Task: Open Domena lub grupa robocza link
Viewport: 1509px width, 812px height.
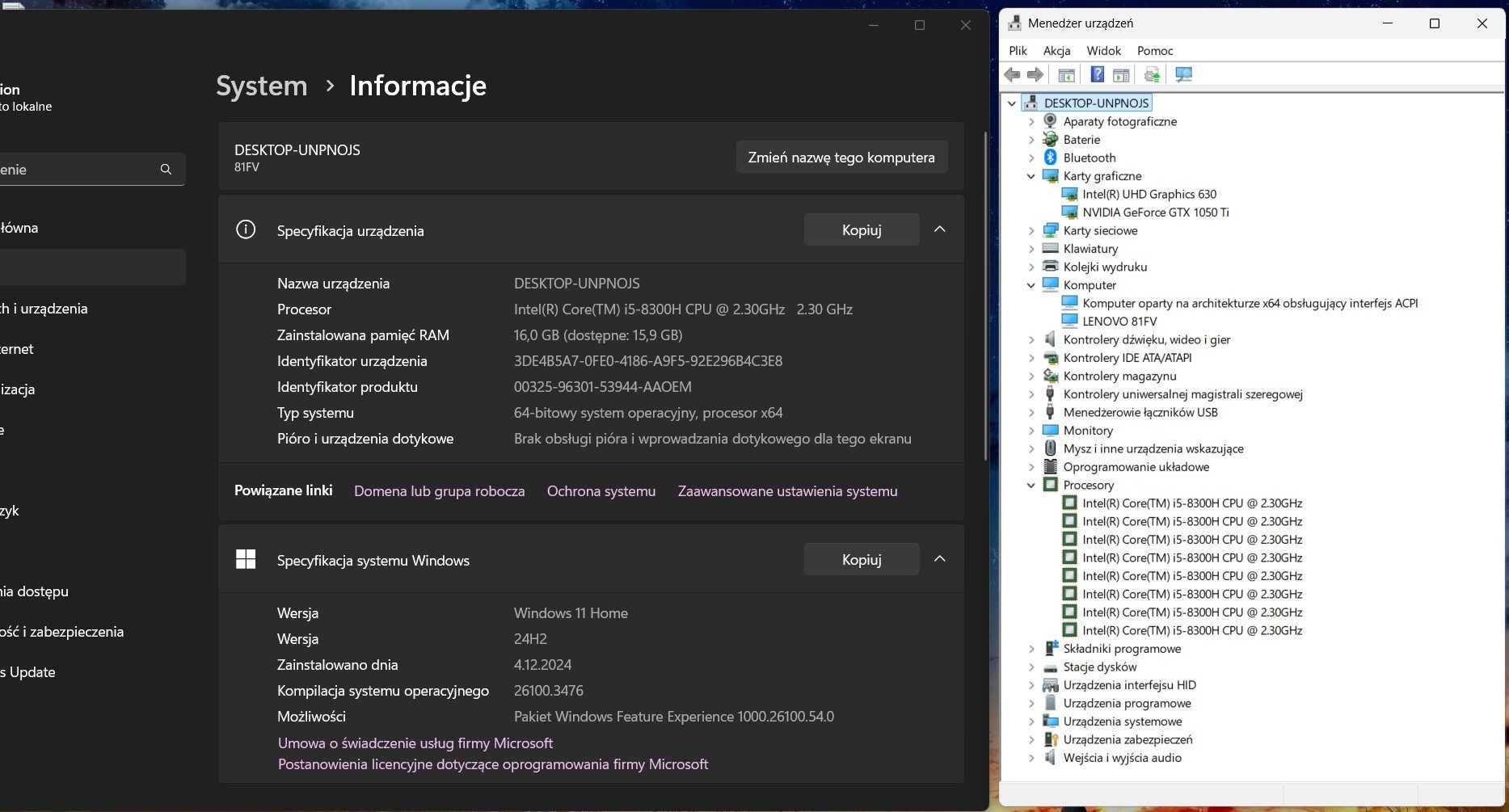Action: point(439,491)
